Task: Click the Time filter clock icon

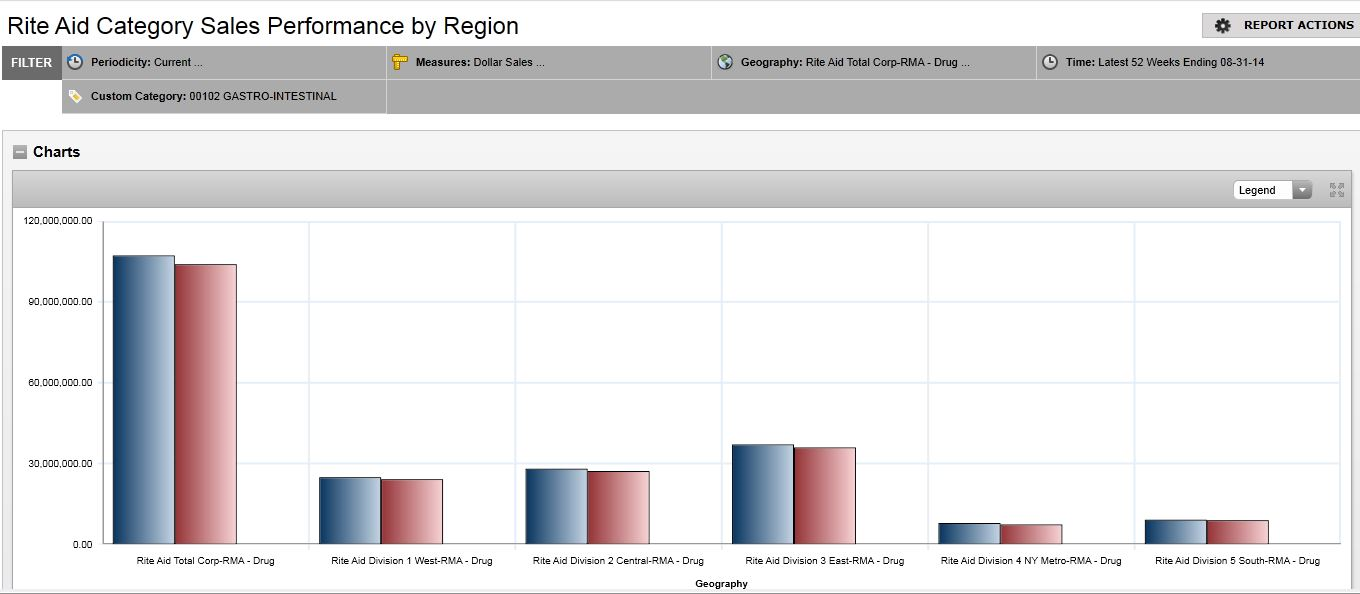Action: (x=1050, y=62)
